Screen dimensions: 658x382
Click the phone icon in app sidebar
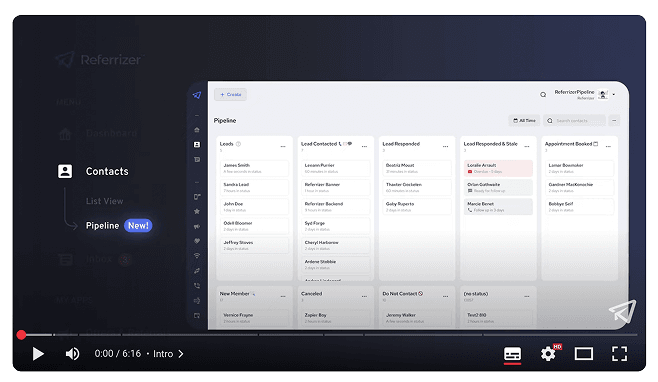197,285
